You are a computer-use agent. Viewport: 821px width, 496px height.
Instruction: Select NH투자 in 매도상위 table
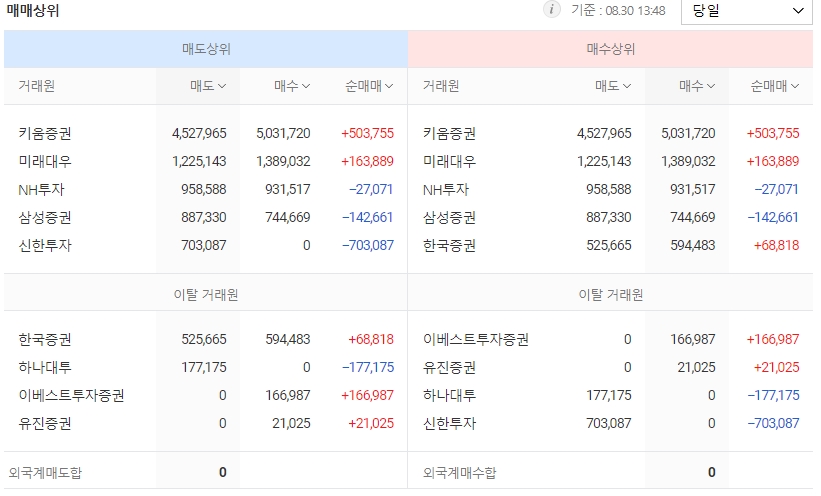41,190
